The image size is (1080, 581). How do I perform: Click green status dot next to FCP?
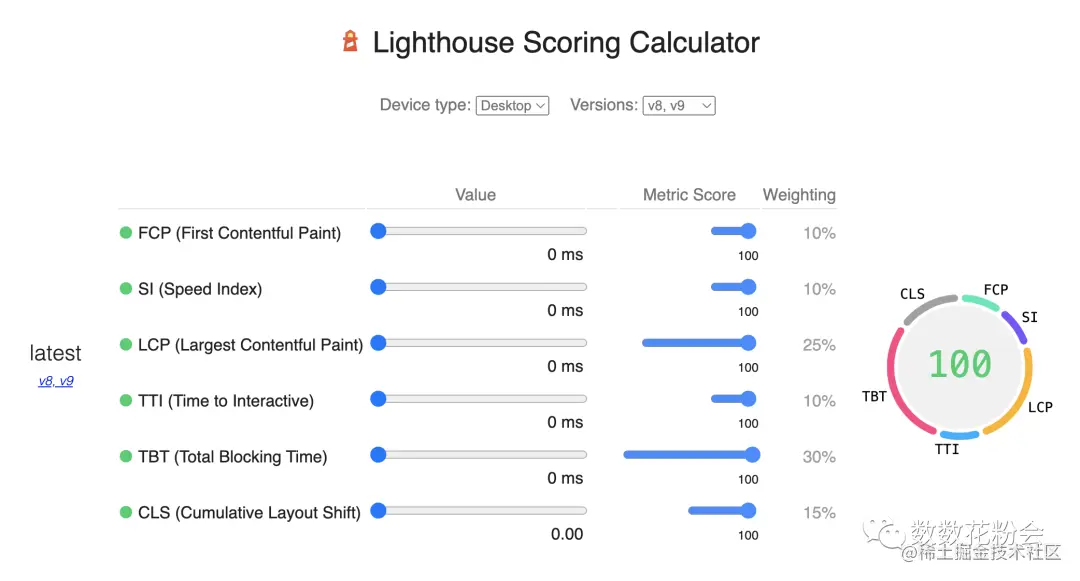125,233
